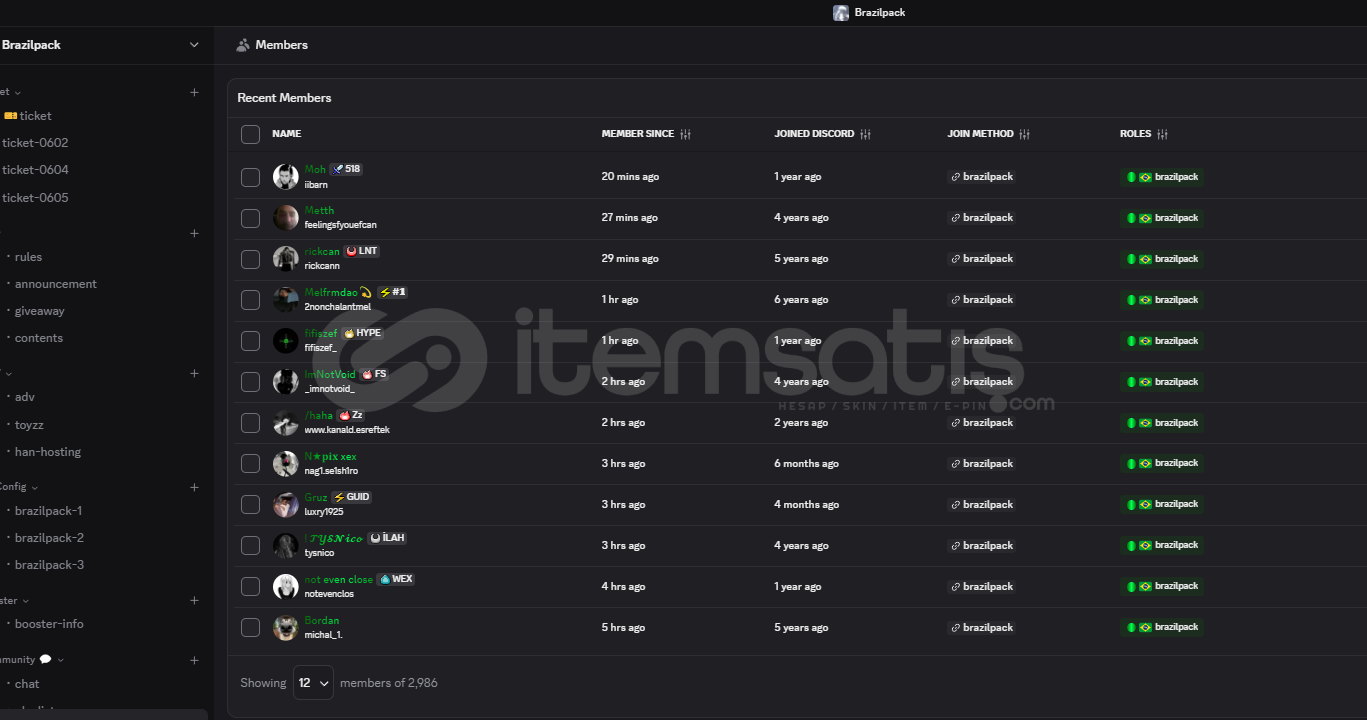Tick the select-all checkbox in table header
The width and height of the screenshot is (1367, 720).
pyautogui.click(x=250, y=134)
